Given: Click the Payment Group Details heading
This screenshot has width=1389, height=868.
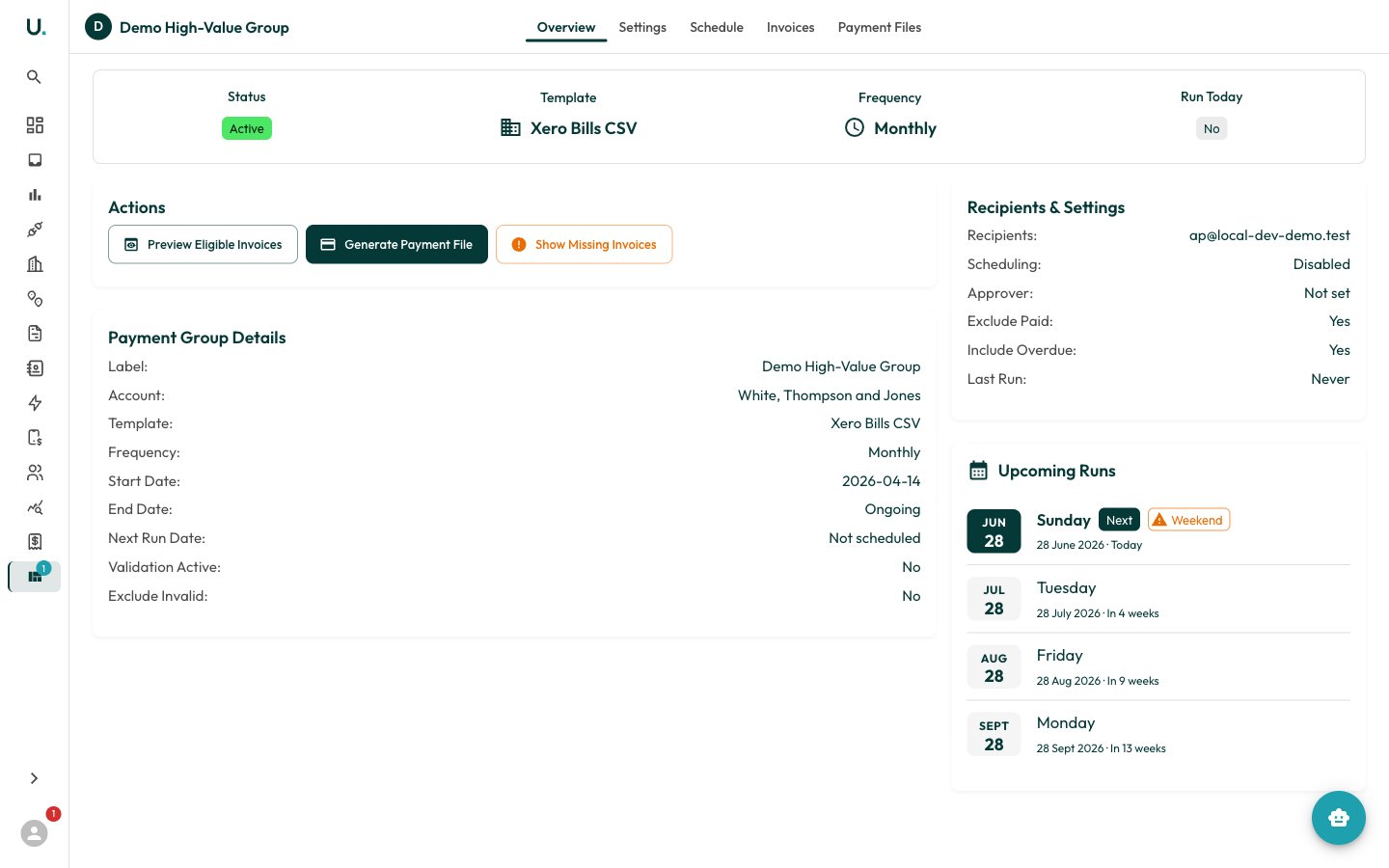Looking at the screenshot, I should coord(197,338).
